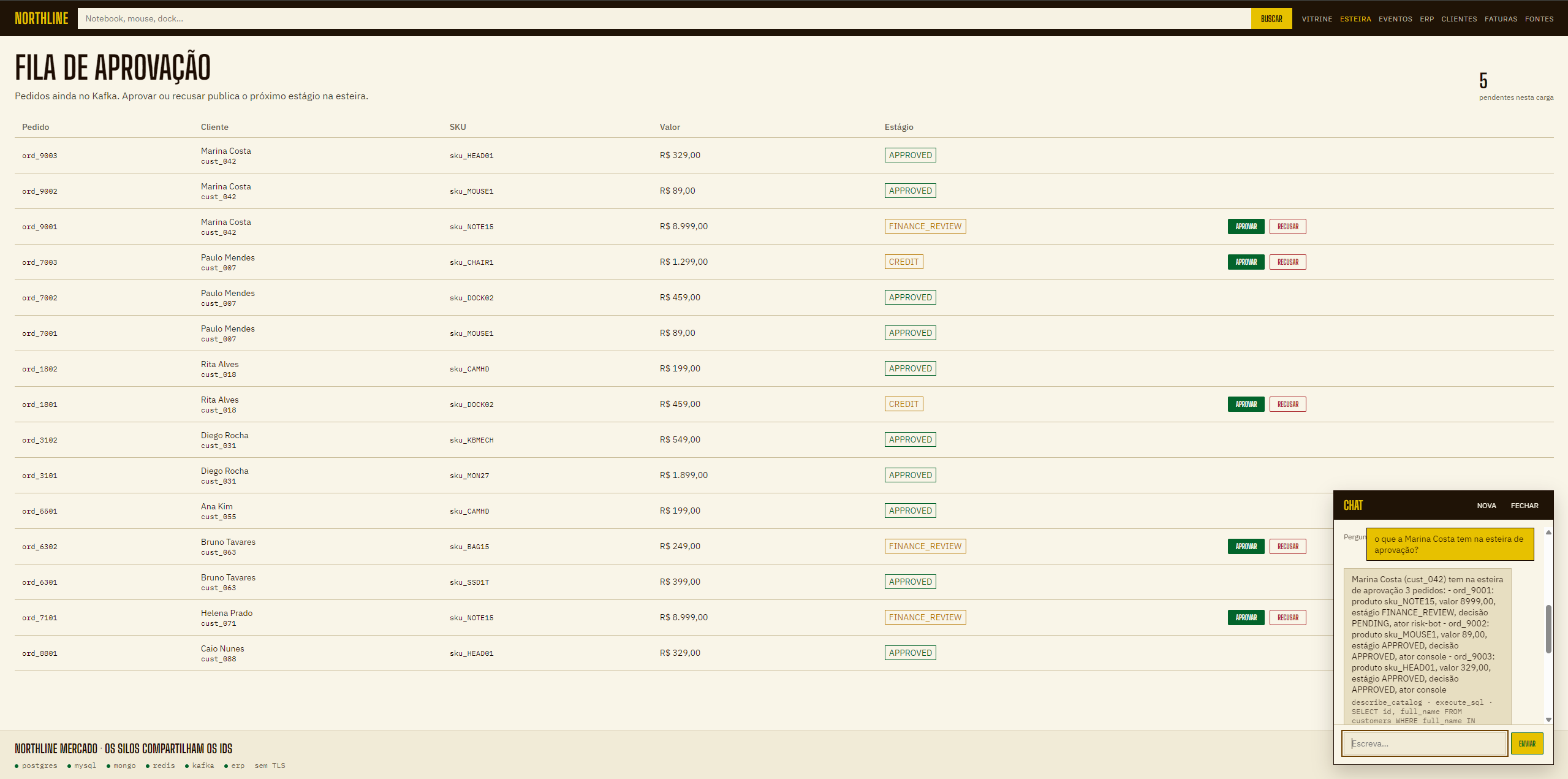Screen dimensions: 1568x779
Task: Click customer id cust_088
Action: click(219, 659)
